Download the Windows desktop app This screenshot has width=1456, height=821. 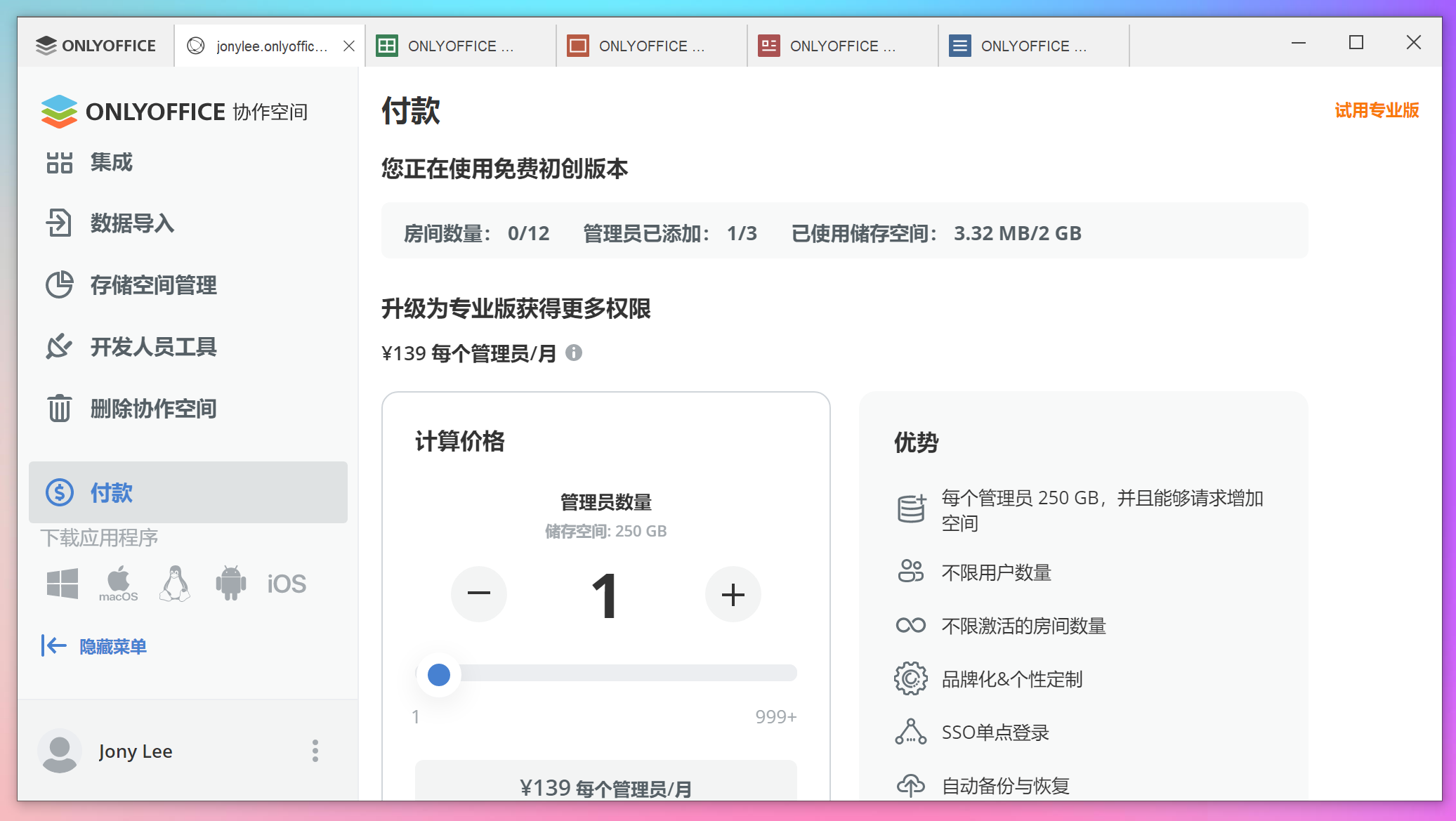pos(62,582)
